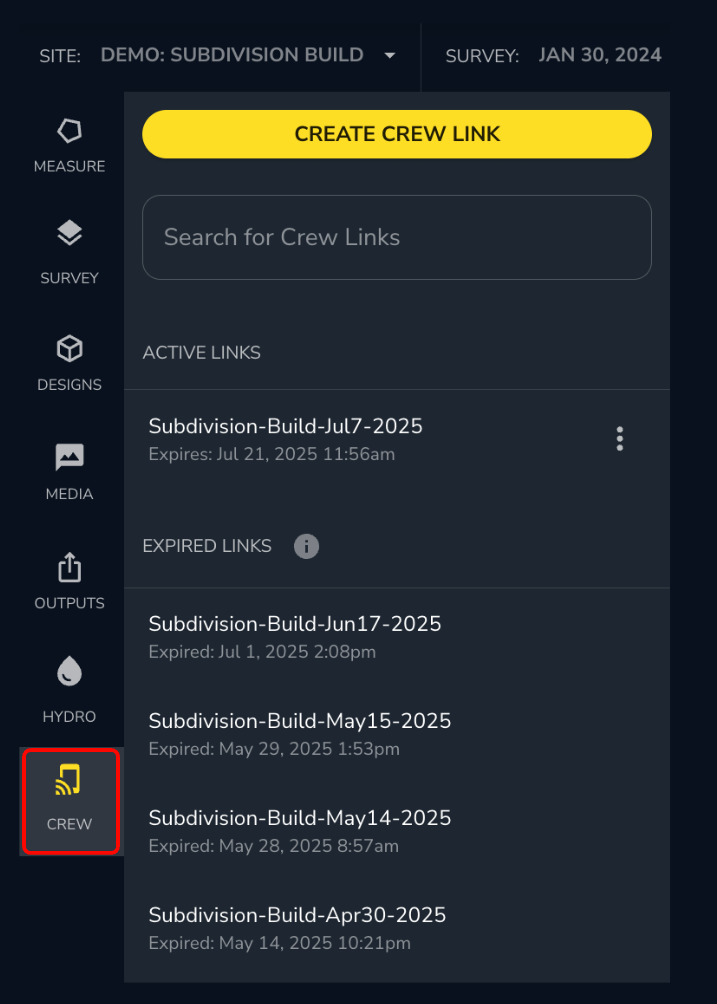Click the Search for Crew Links field
The width and height of the screenshot is (717, 1004).
pos(397,237)
